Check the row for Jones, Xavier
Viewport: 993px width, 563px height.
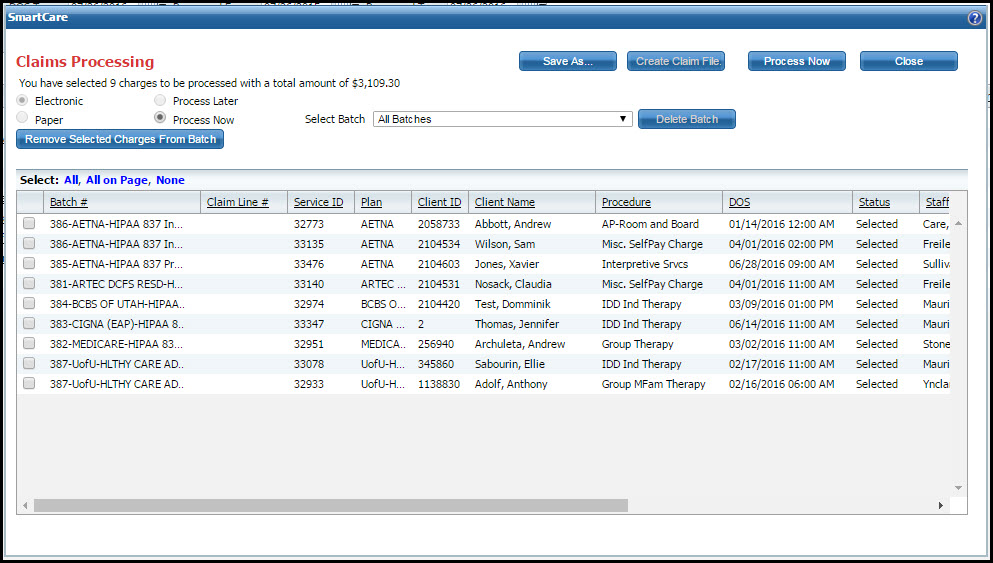[x=29, y=264]
